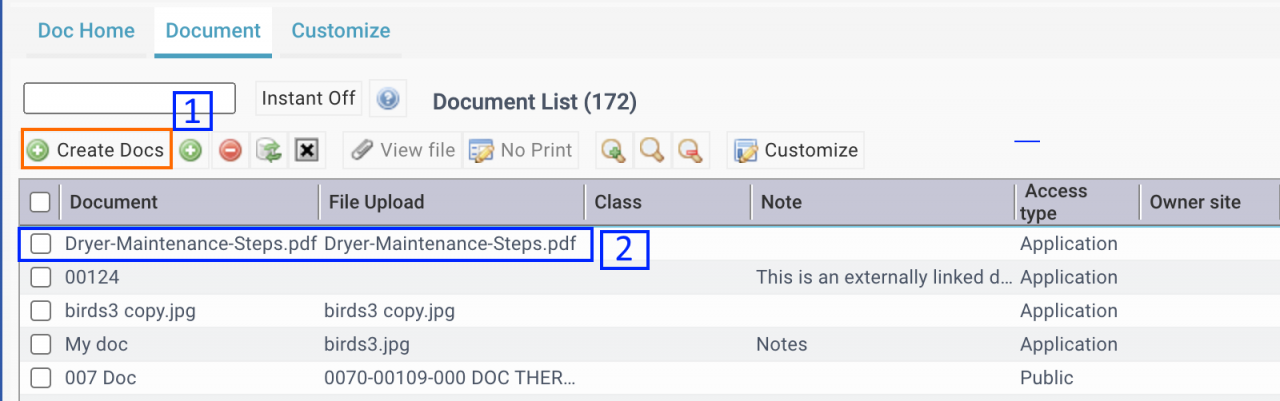Click the plain magnifier reset zoom icon
The image size is (1280, 401).
point(652,150)
